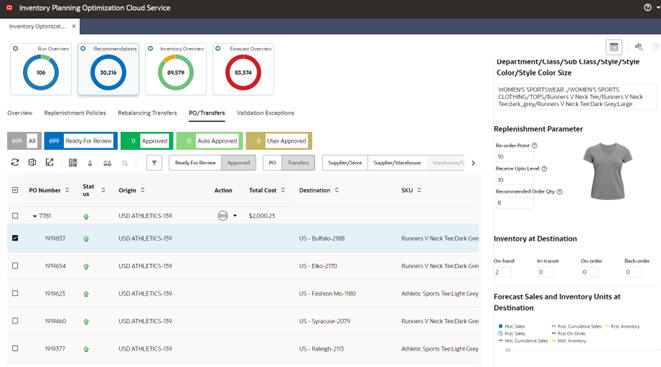Select the Inventory Overview tile radio
The height and width of the screenshot is (367, 661).
(150, 48)
